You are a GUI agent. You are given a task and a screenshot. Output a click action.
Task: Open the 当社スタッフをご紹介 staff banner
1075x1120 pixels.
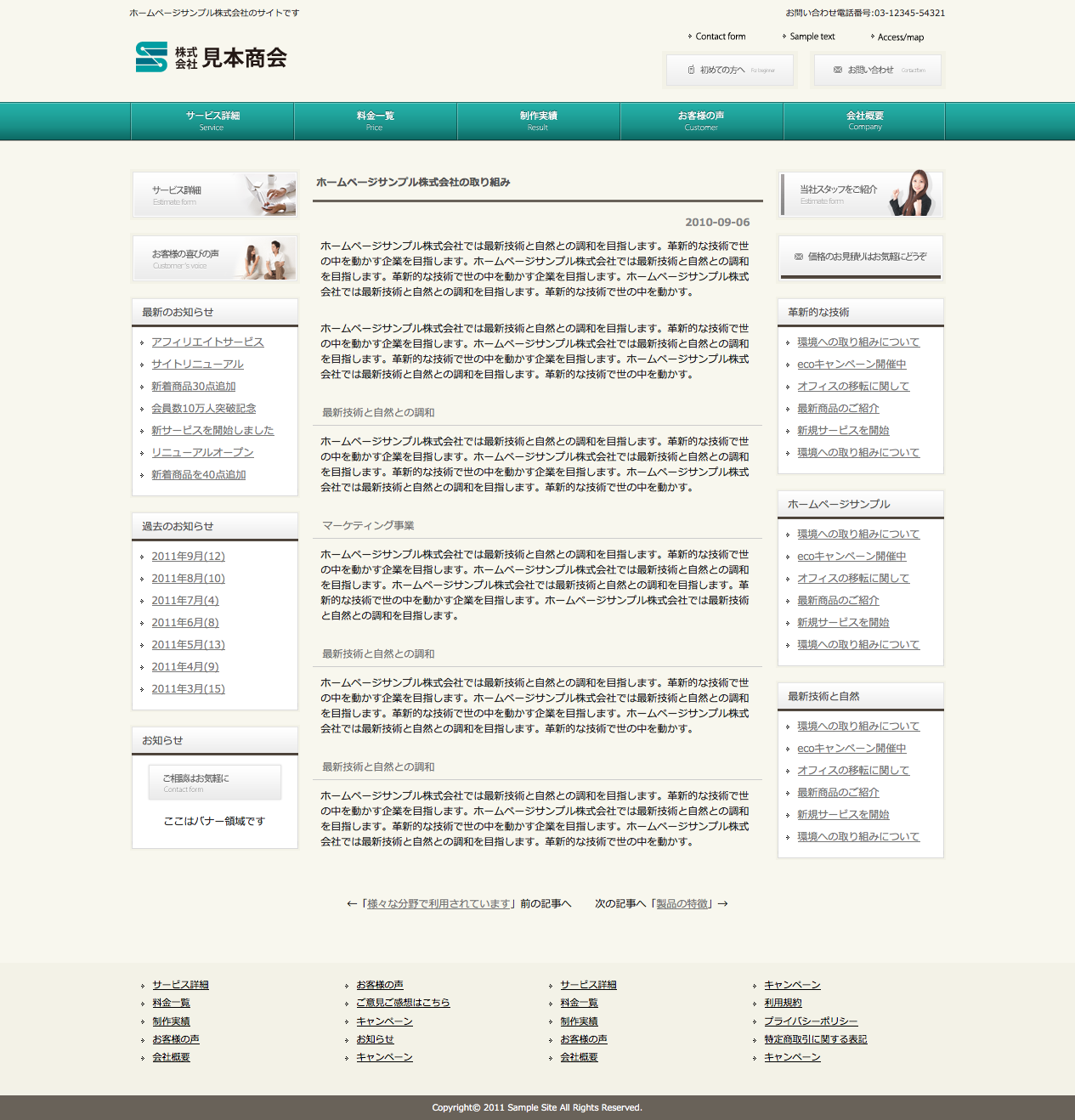(x=860, y=195)
